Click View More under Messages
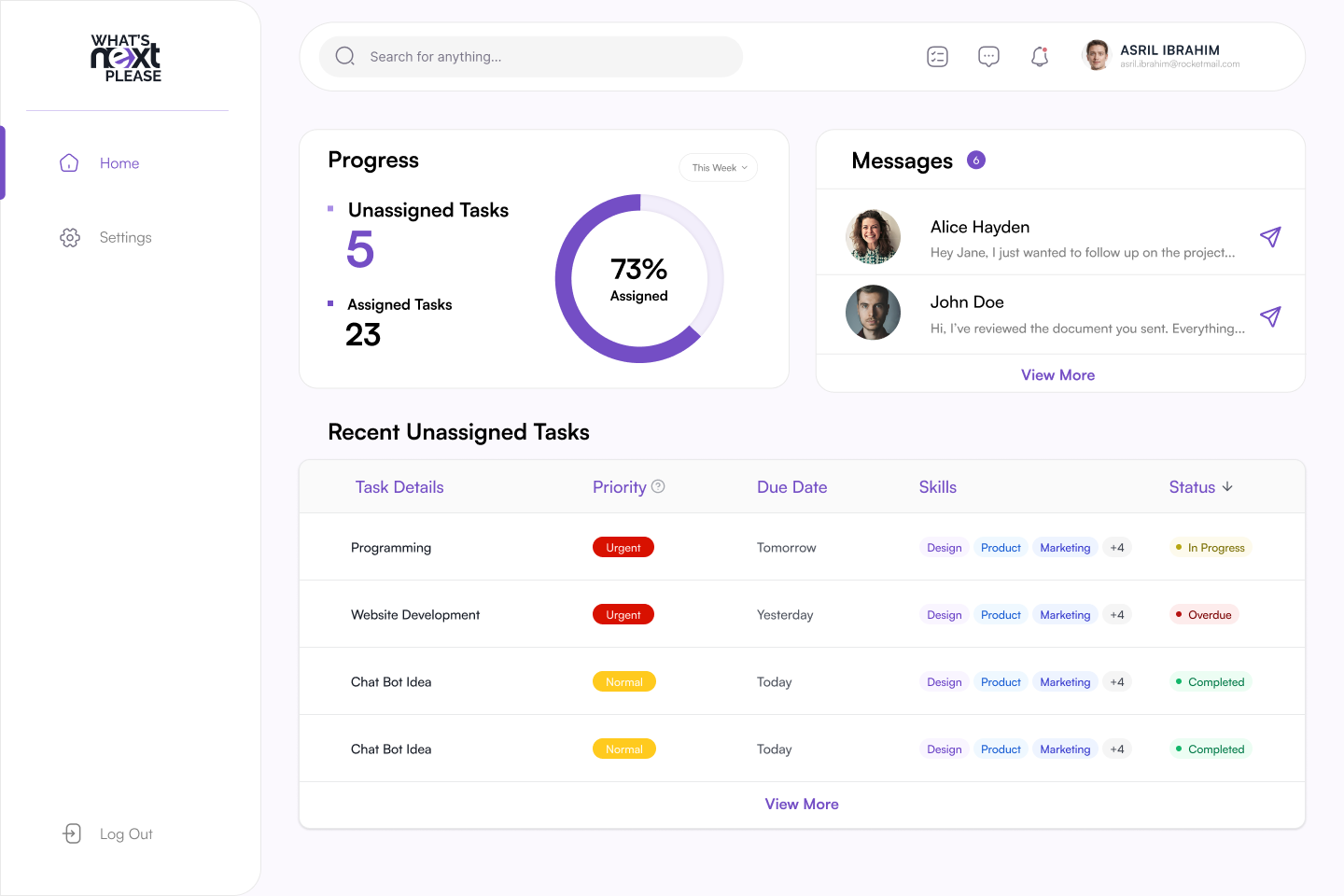Screen dimensions: 1344x896 click(1057, 375)
